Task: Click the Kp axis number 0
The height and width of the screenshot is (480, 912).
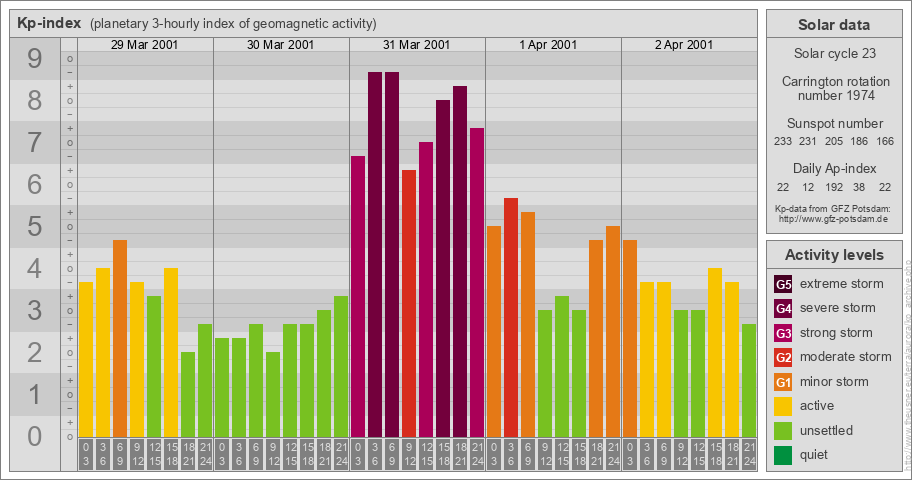Action: 34,437
